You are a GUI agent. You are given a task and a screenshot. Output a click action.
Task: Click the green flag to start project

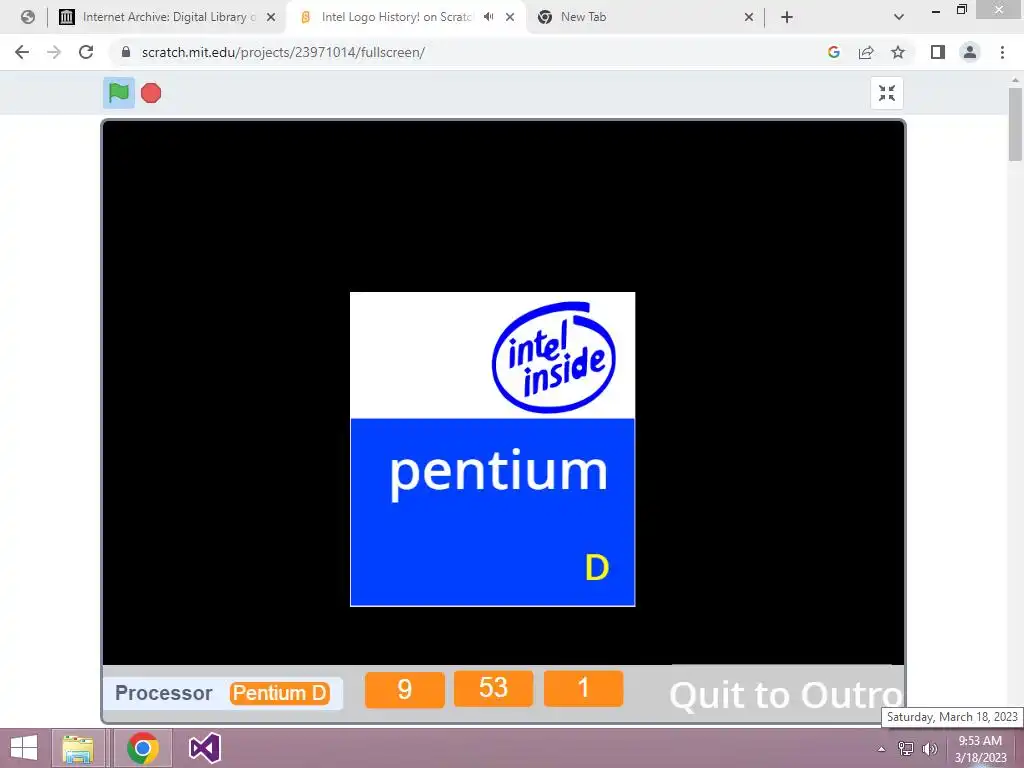click(119, 93)
